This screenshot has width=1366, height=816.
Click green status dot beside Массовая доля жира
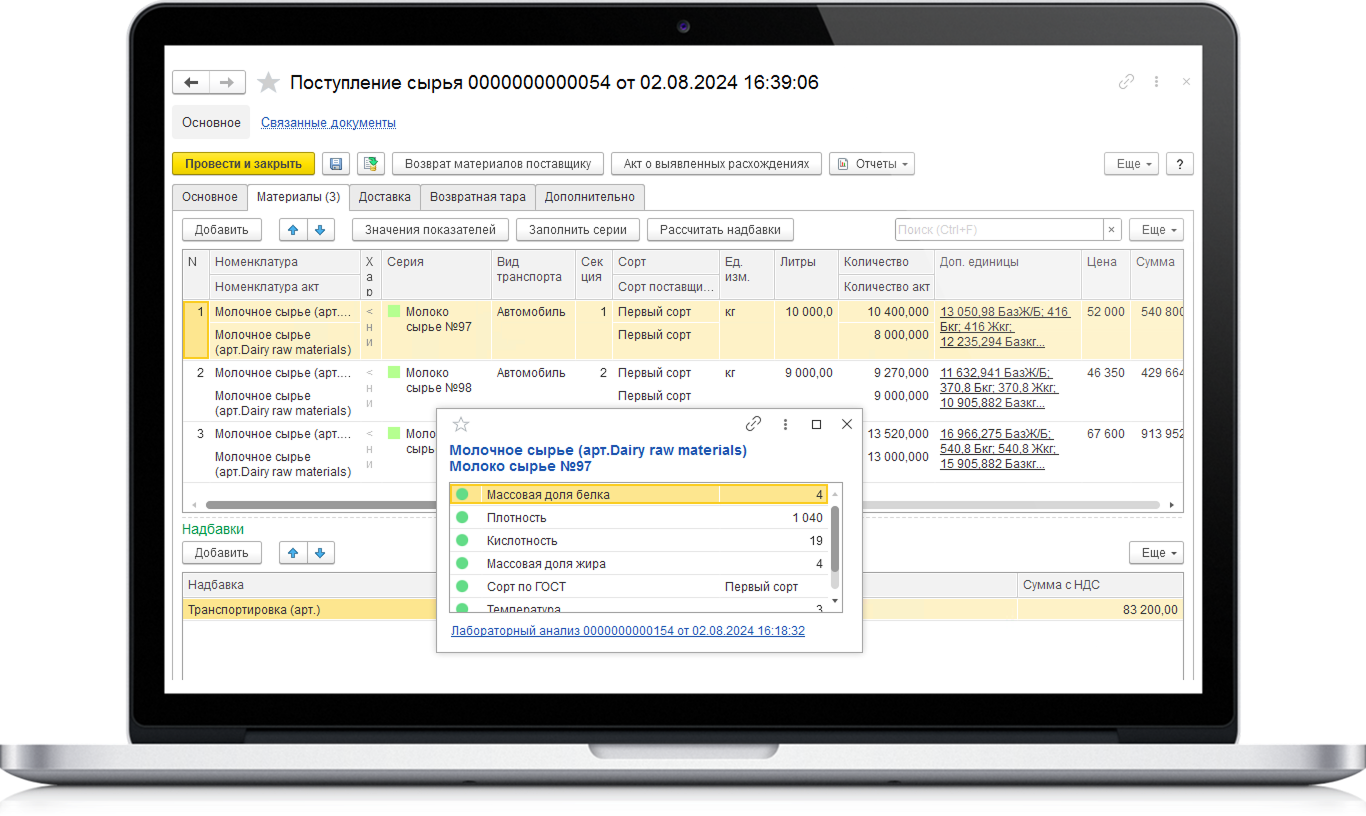[462, 564]
